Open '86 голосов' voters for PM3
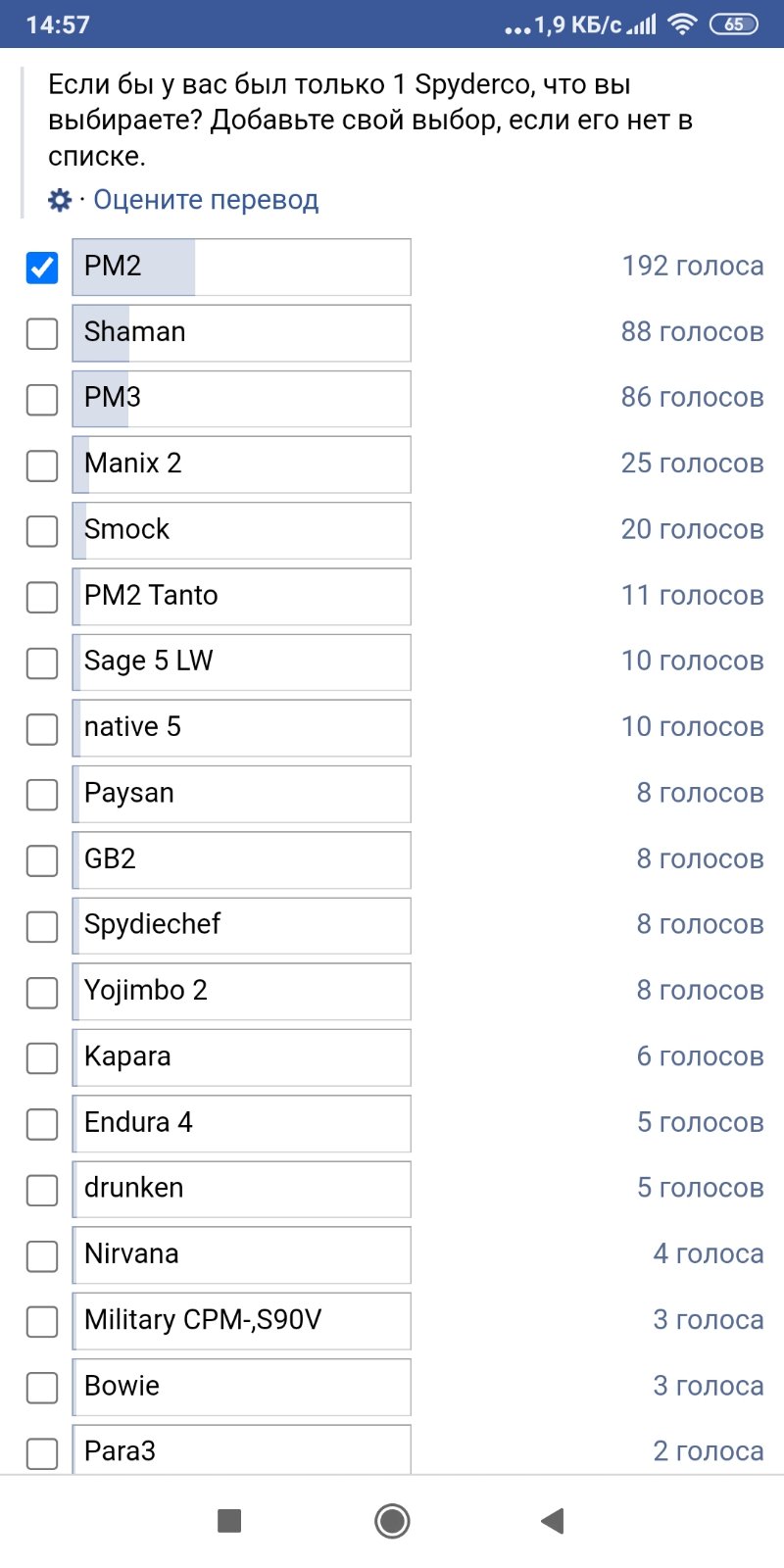Image resolution: width=784 pixels, height=1568 pixels. click(x=692, y=398)
